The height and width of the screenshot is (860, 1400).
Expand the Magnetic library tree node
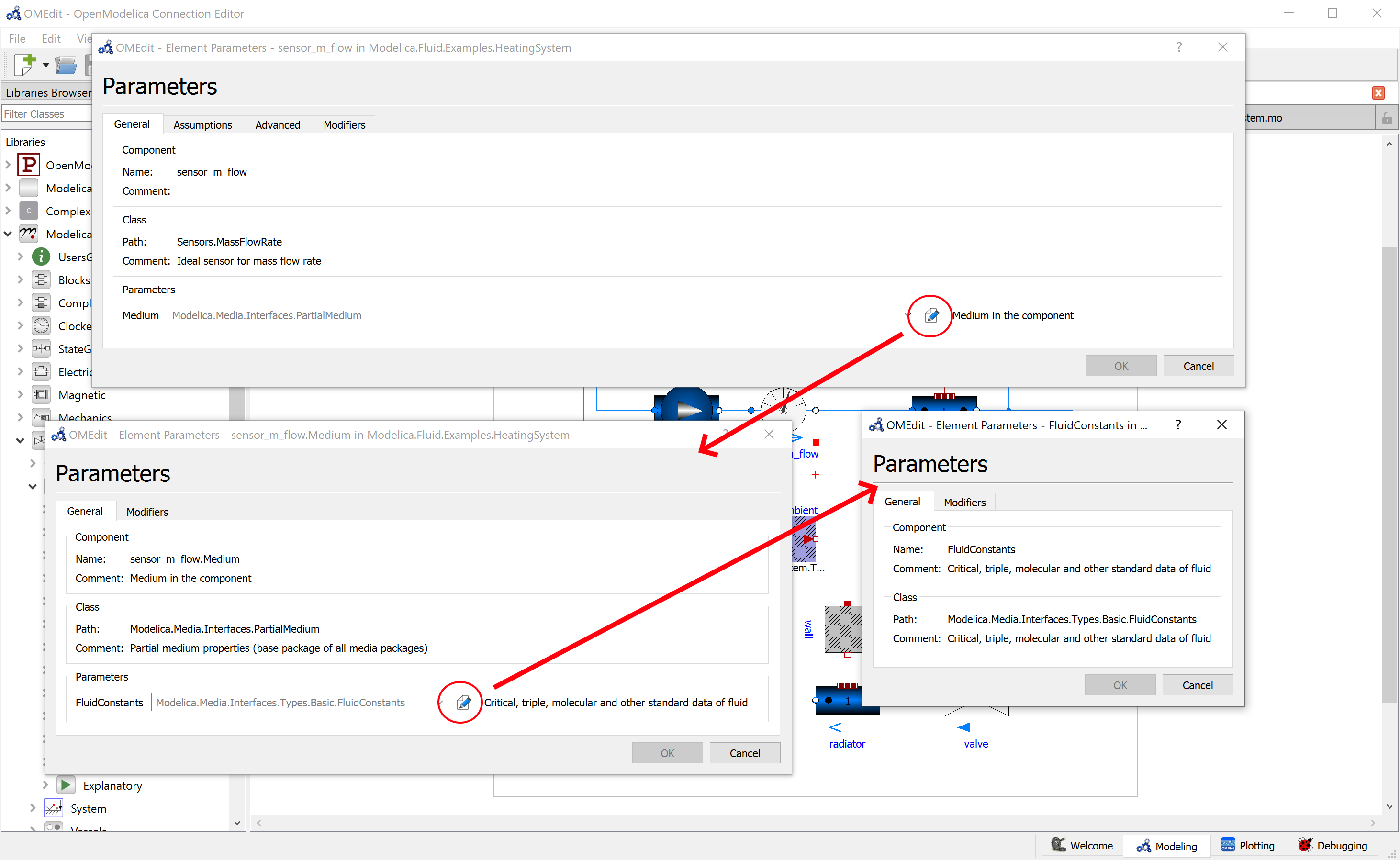(20, 395)
